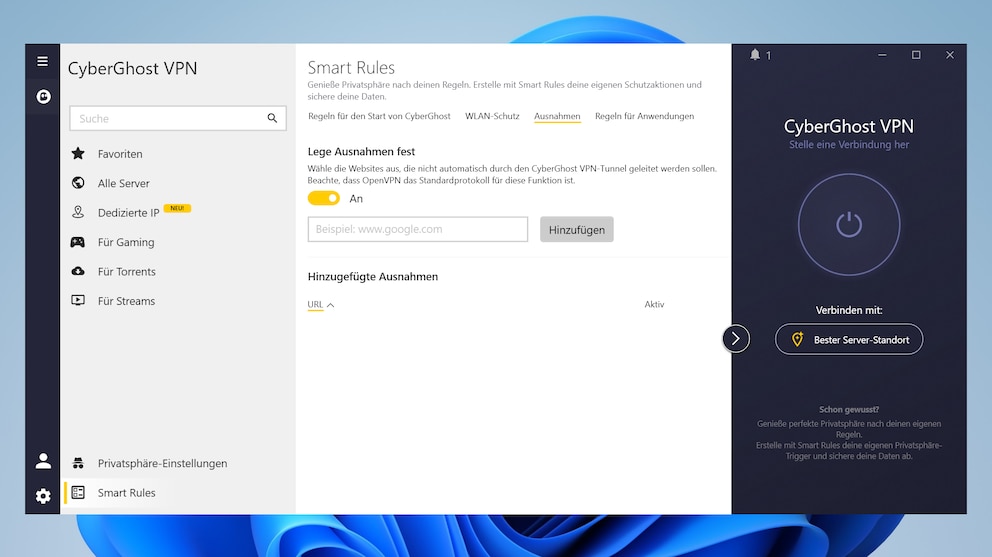Image resolution: width=992 pixels, height=557 pixels.
Task: Minimize the CyberGhost window
Action: (x=882, y=55)
